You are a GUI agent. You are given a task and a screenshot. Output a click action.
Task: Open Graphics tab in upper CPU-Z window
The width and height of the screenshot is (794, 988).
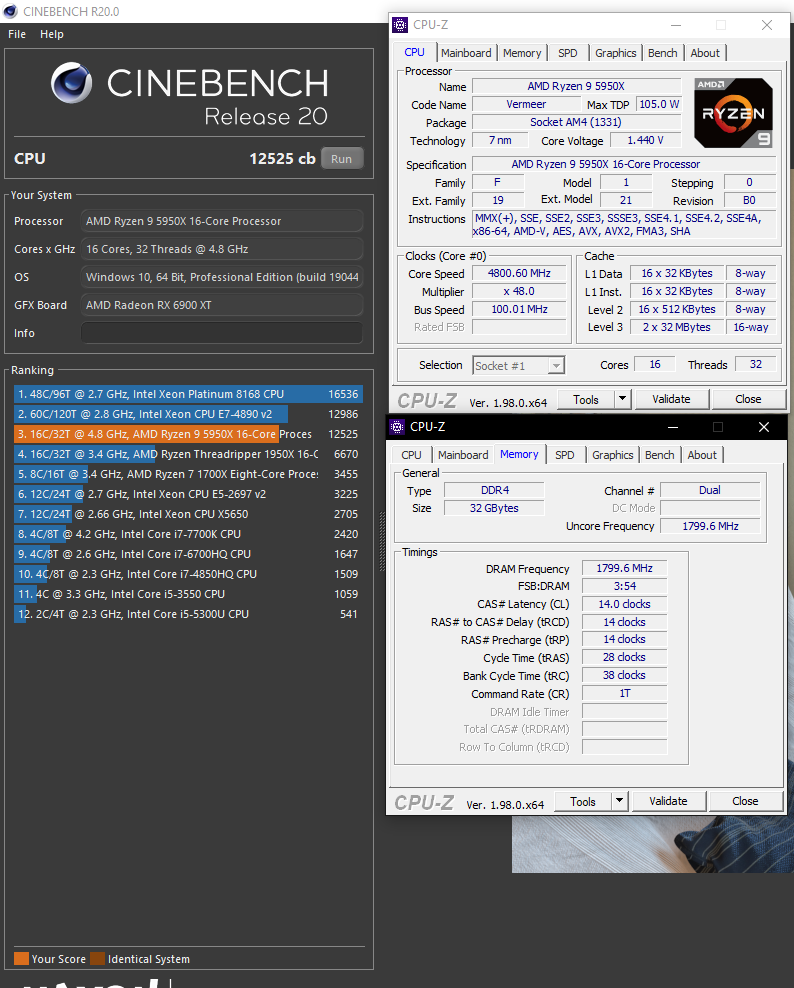616,53
